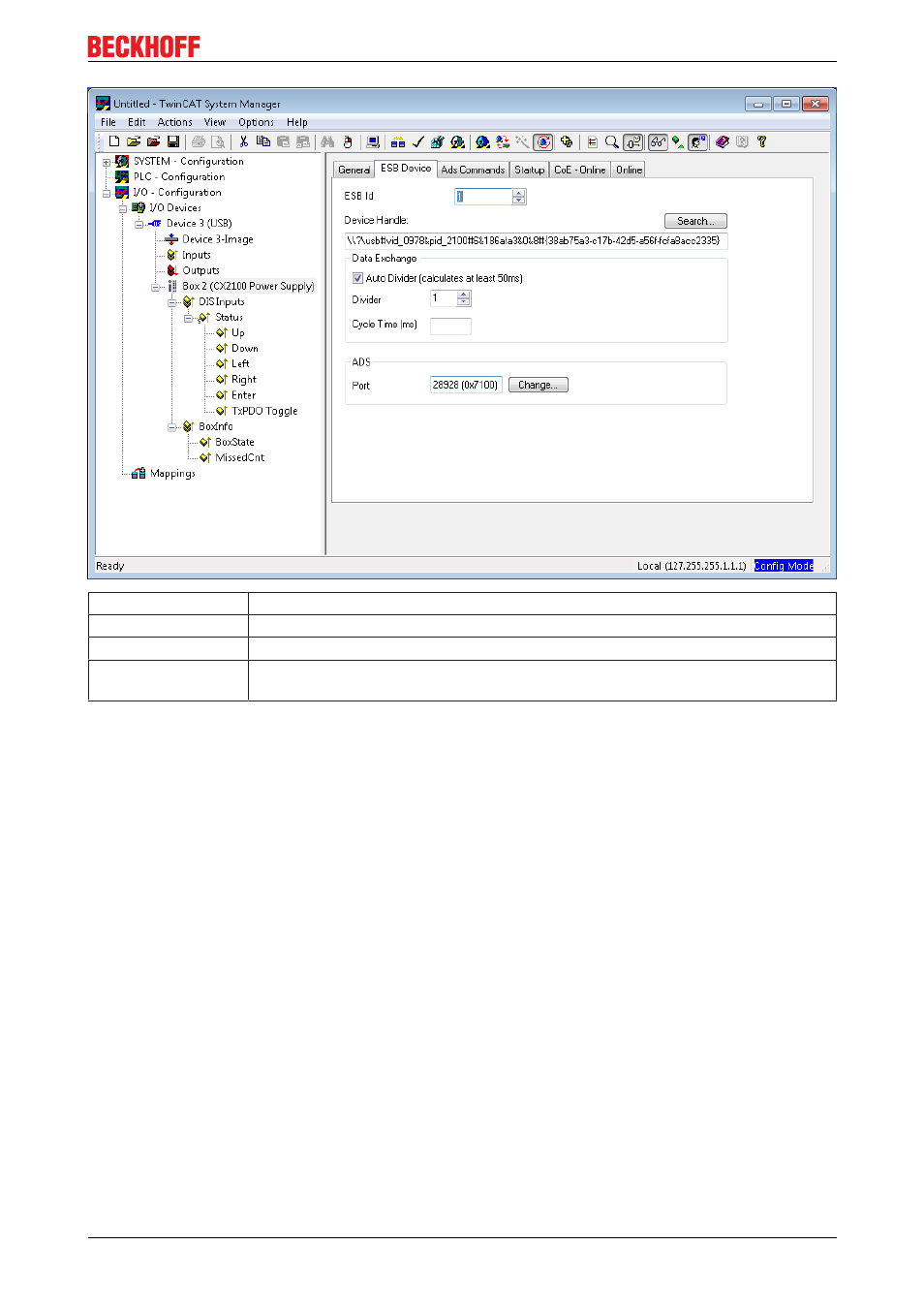Click the Config Mode status indicator
The height and width of the screenshot is (1308, 924).
click(785, 566)
